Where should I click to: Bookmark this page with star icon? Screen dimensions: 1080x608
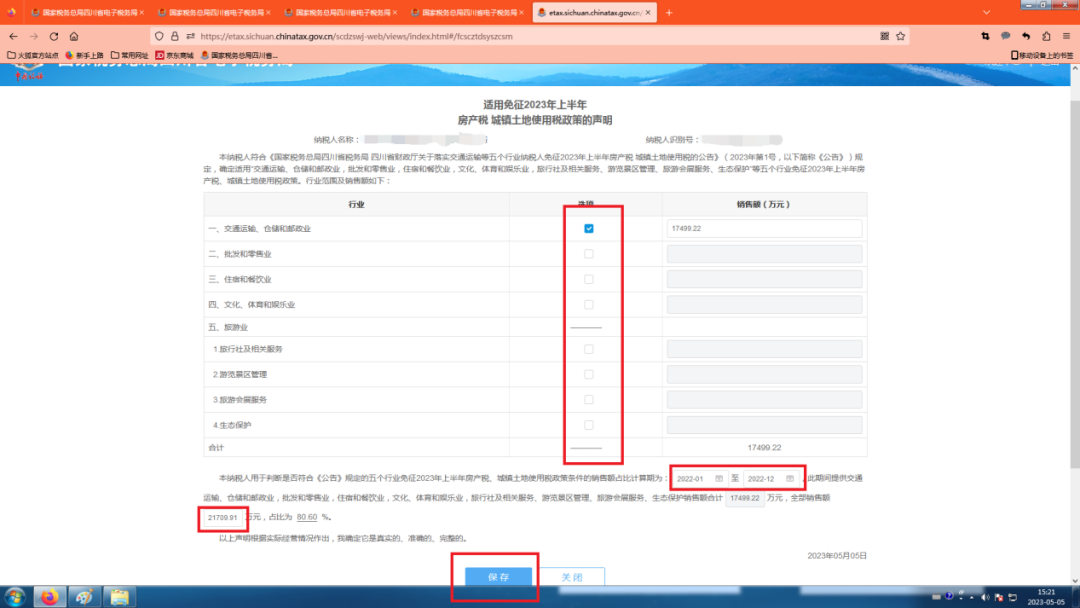click(x=901, y=36)
